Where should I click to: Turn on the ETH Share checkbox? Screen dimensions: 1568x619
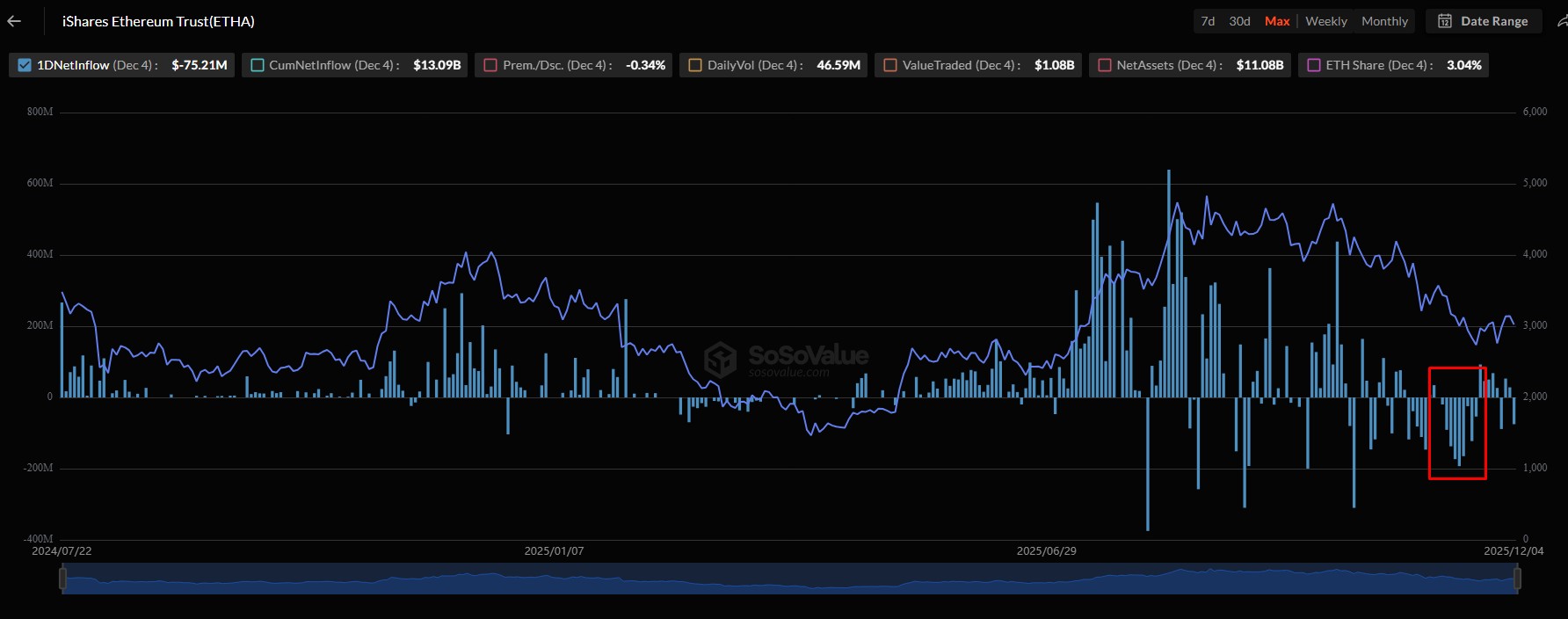point(1314,65)
